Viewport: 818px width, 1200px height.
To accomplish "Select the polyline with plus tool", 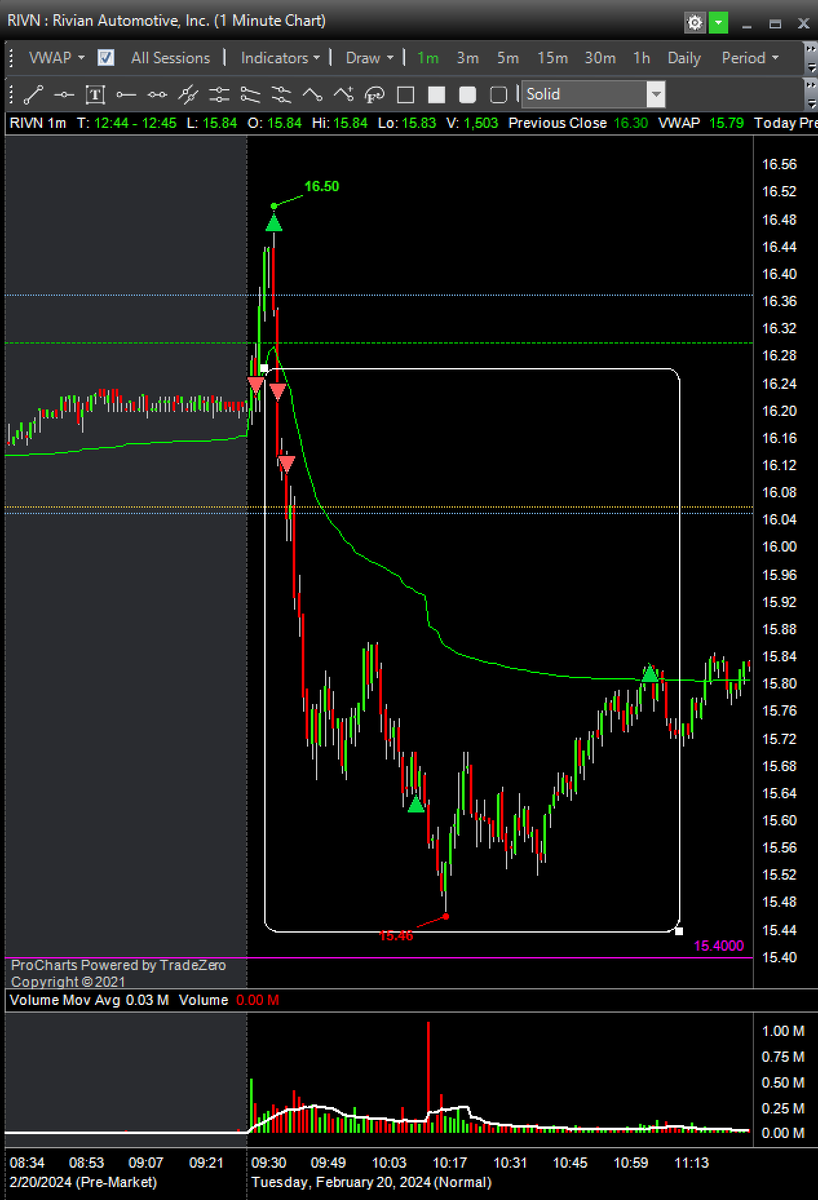I will [343, 95].
